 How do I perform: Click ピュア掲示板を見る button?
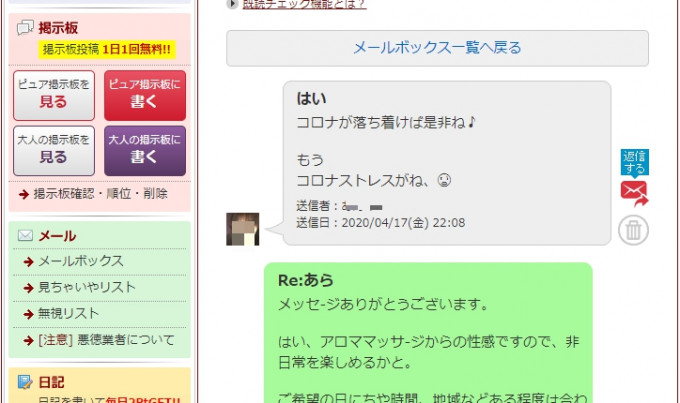click(54, 95)
